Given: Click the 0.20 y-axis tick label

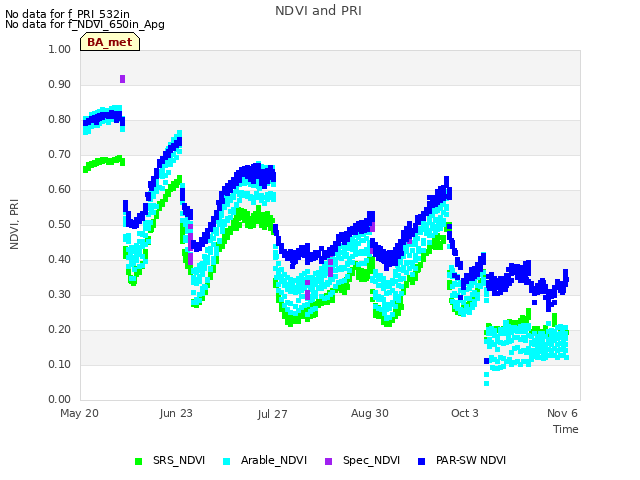Looking at the screenshot, I should [60, 329].
